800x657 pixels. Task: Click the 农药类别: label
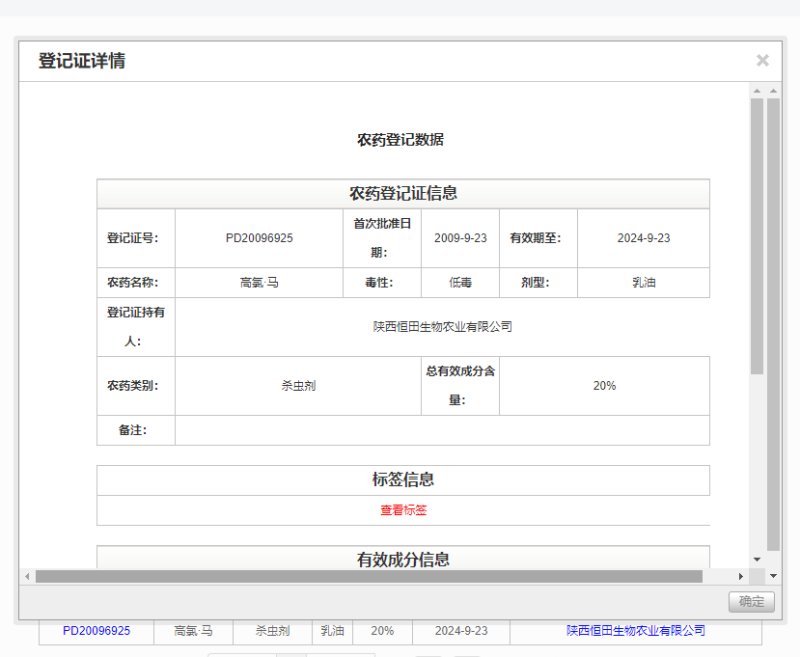pyautogui.click(x=133, y=386)
